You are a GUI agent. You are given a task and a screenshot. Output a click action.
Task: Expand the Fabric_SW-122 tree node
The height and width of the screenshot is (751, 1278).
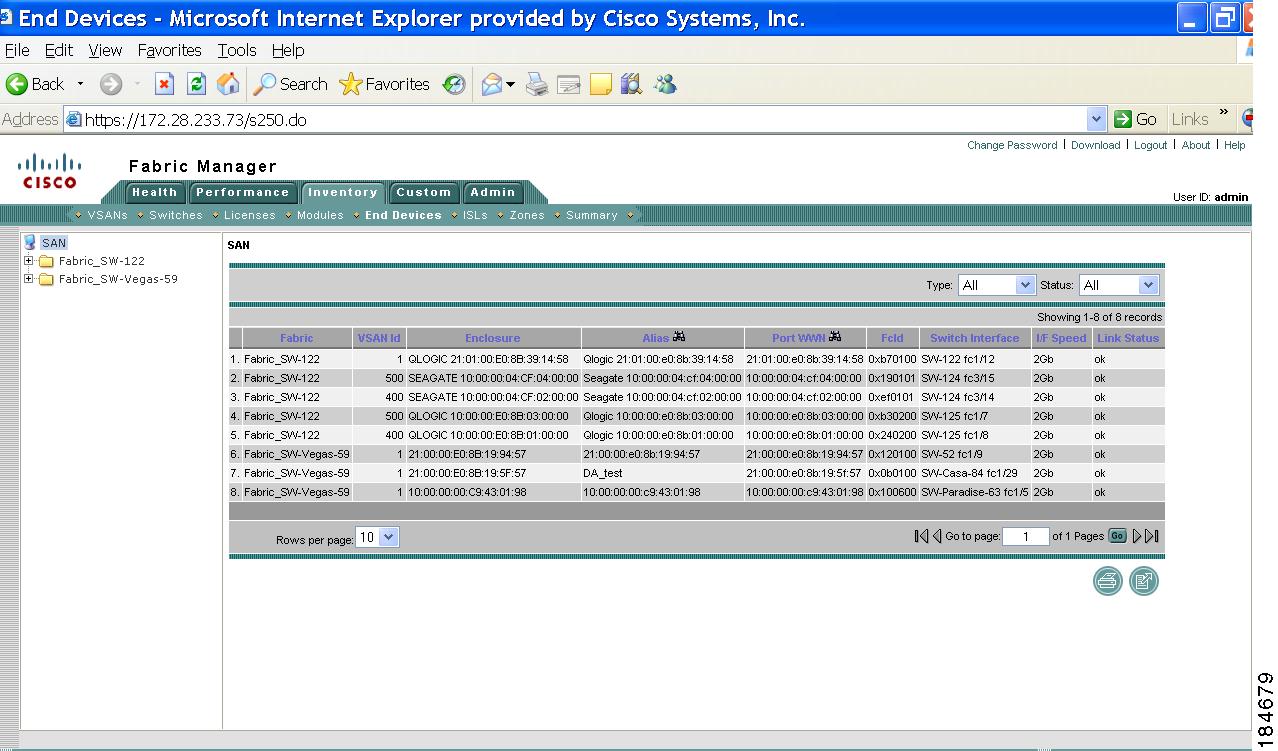click(31, 261)
